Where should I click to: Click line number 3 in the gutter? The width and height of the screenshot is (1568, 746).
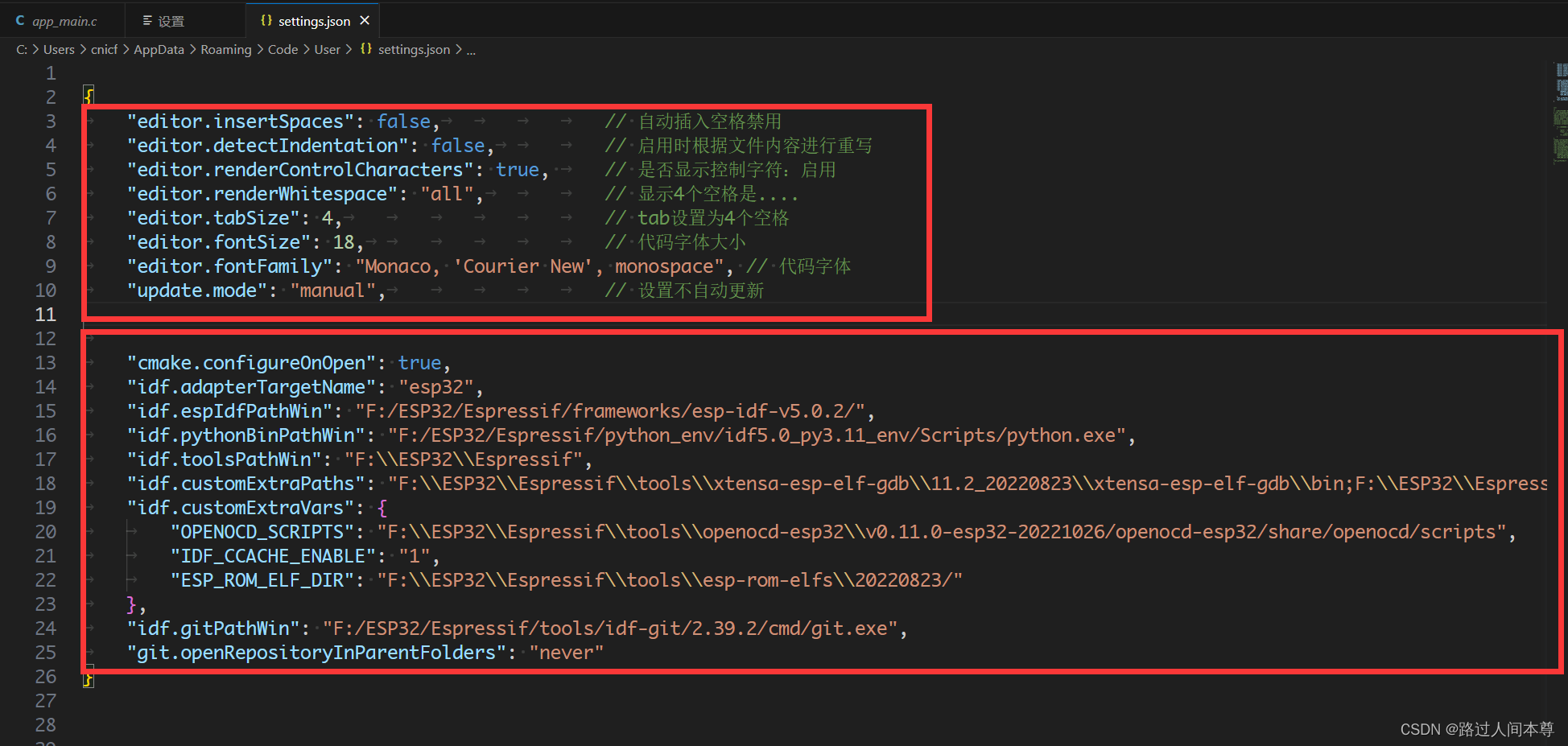(x=50, y=121)
